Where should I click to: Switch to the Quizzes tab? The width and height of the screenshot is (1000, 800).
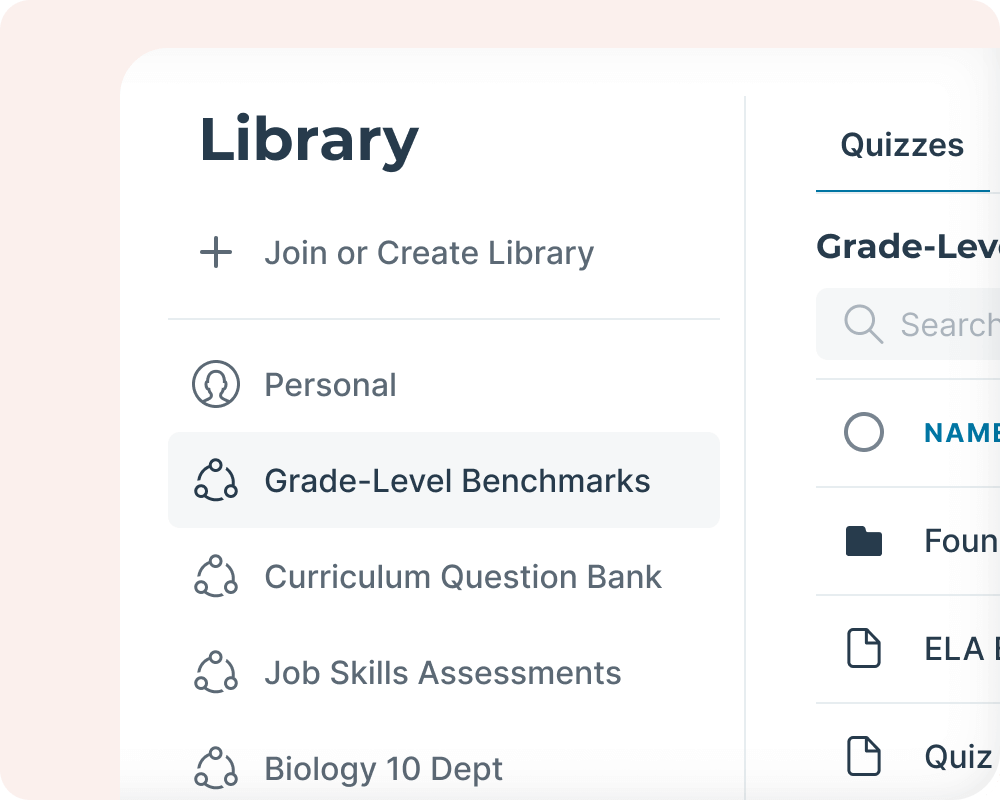coord(902,146)
